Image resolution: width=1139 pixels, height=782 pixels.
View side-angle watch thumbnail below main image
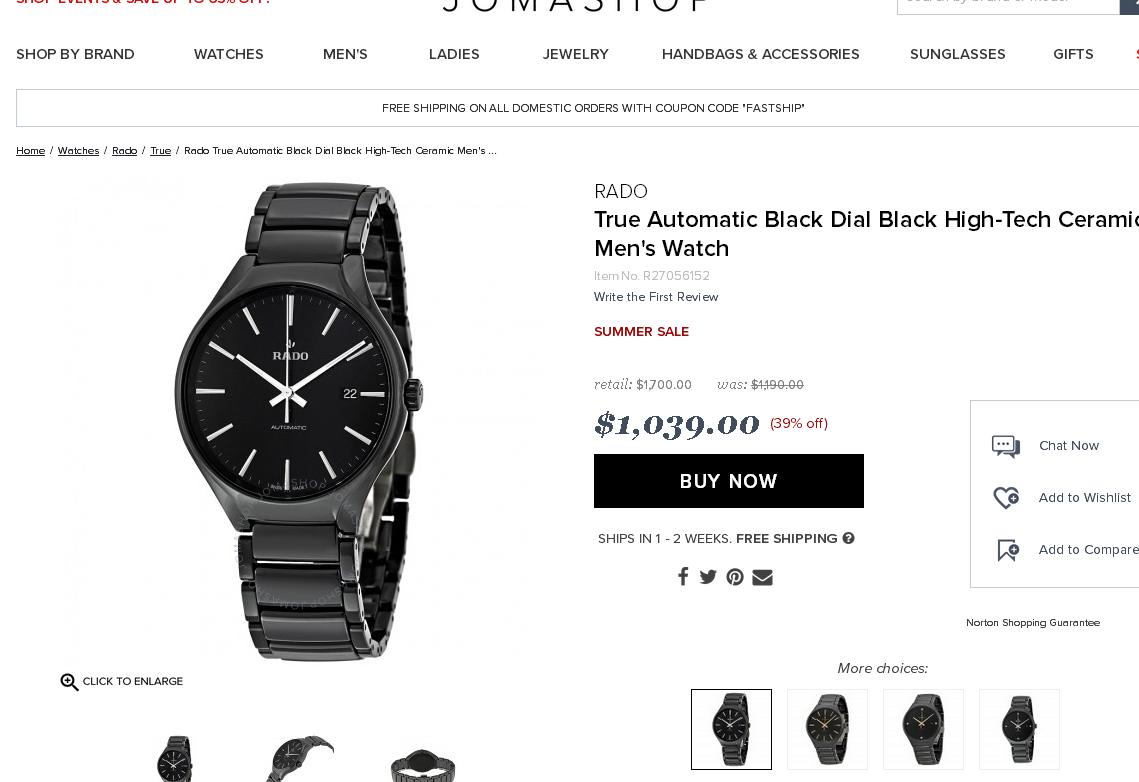point(298,758)
